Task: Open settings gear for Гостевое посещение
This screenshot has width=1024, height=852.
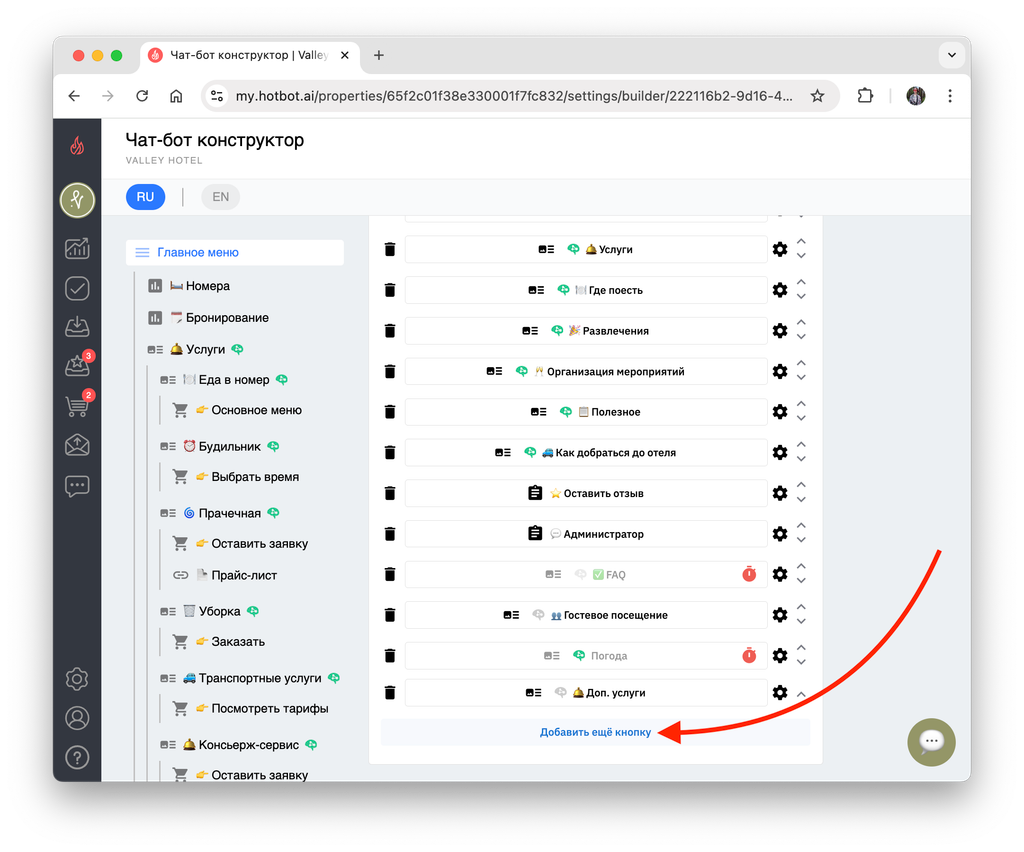Action: tap(780, 615)
